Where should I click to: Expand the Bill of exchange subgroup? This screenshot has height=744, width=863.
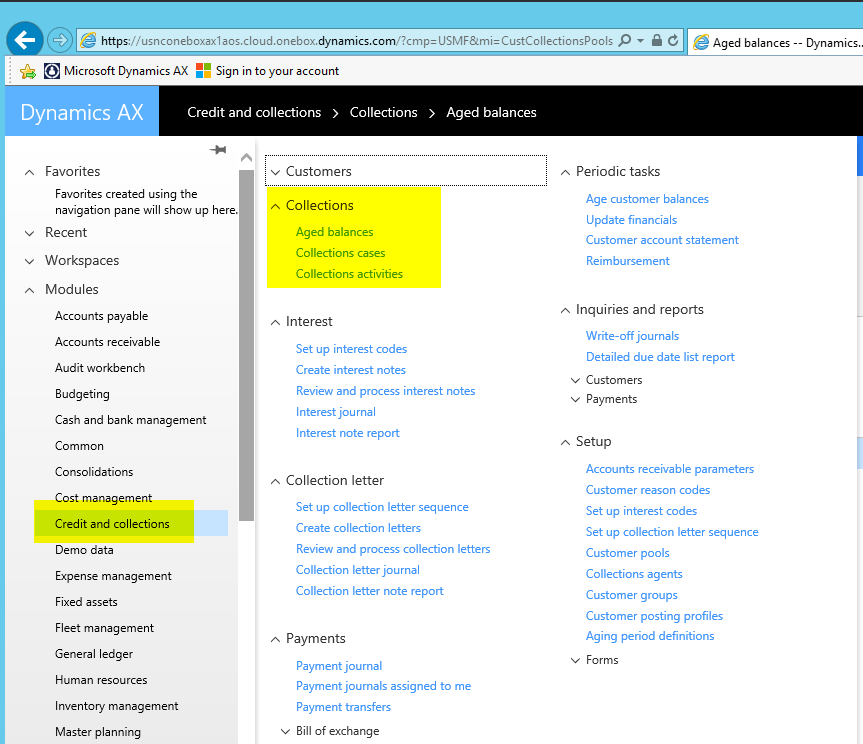click(286, 731)
